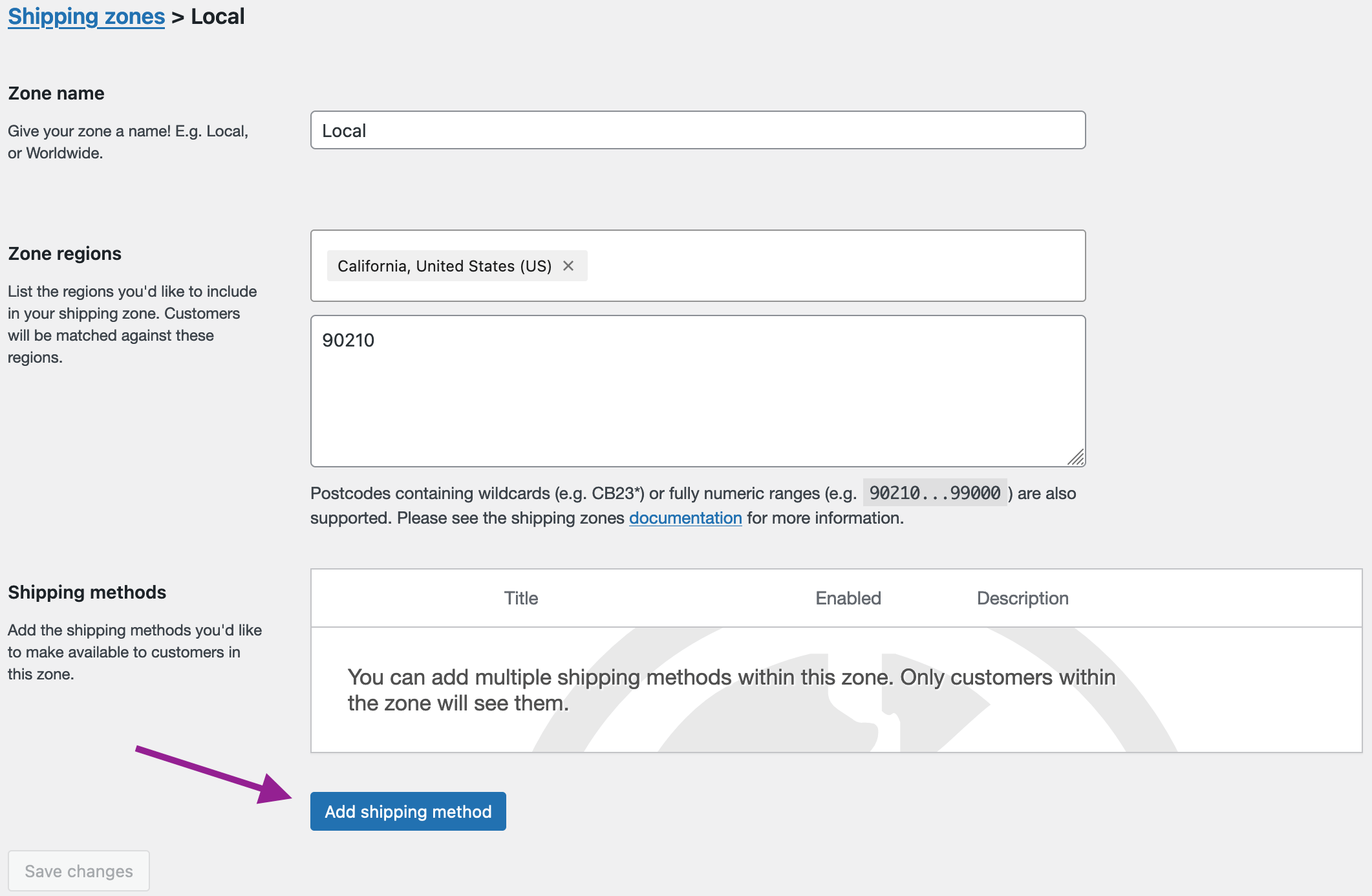Open the Shipping zones breadcrumb link
The image size is (1372, 896).
tap(86, 16)
